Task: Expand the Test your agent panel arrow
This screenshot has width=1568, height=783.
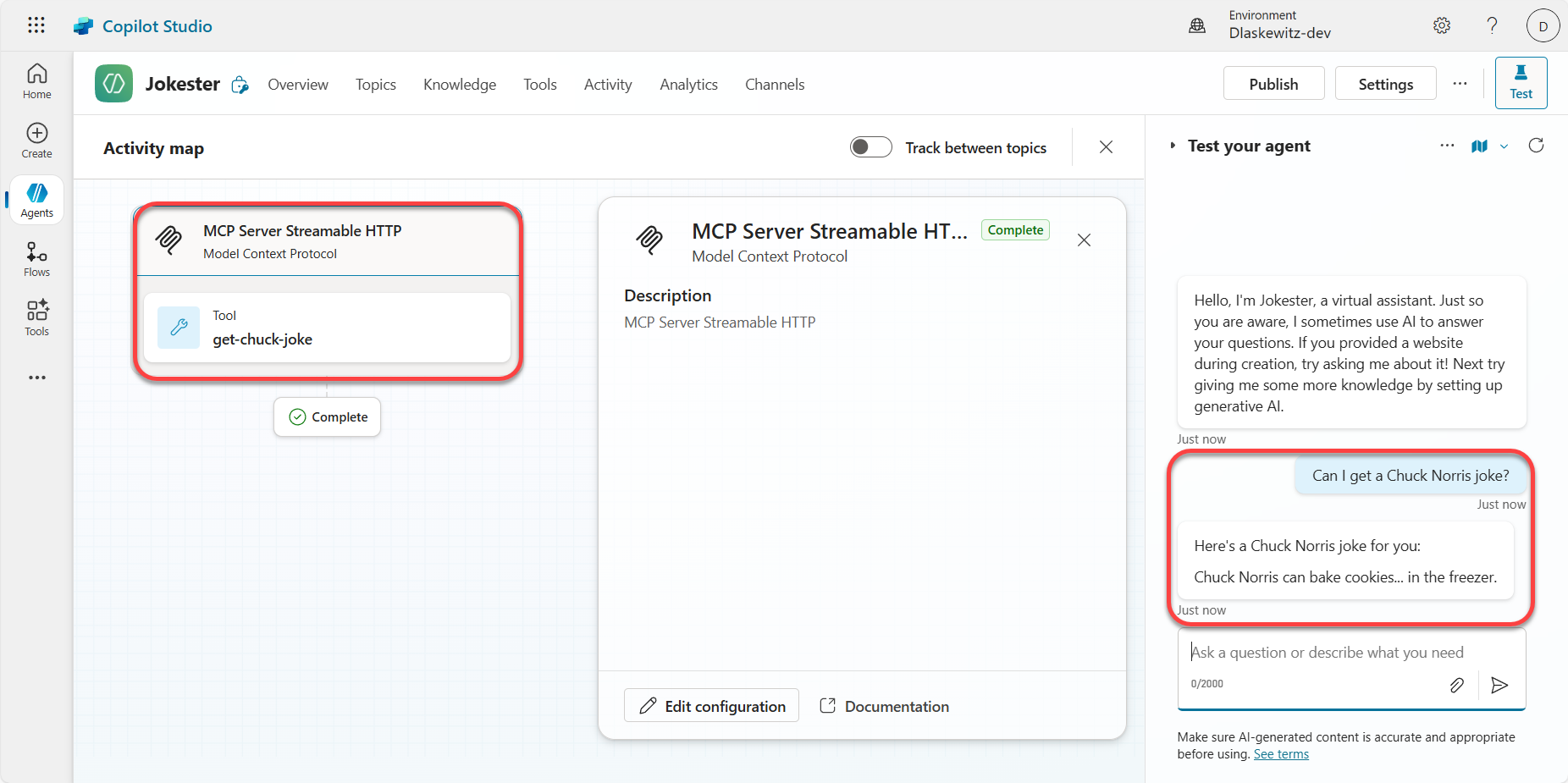Action: pyautogui.click(x=1173, y=146)
